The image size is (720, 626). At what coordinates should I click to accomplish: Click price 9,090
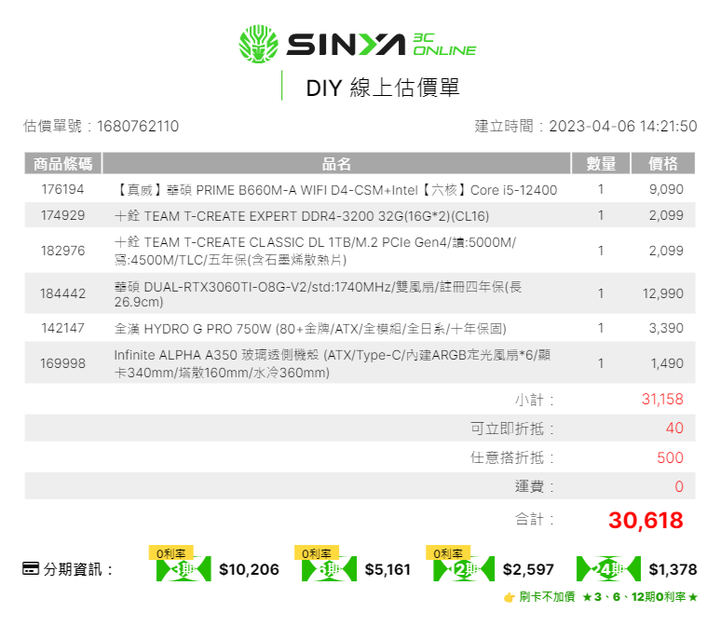pyautogui.click(x=666, y=189)
